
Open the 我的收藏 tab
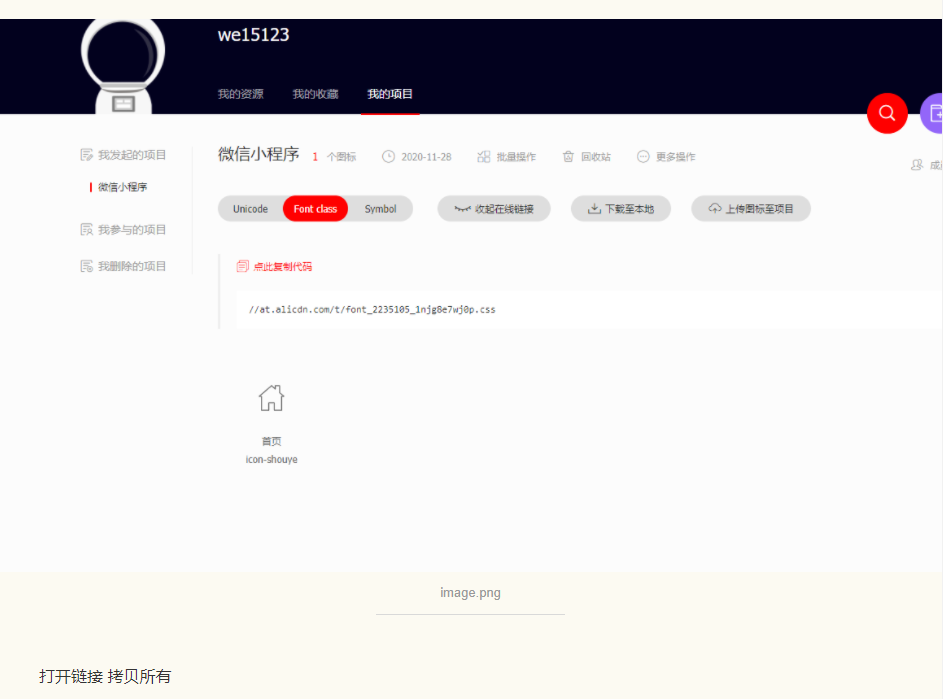pyautogui.click(x=315, y=94)
